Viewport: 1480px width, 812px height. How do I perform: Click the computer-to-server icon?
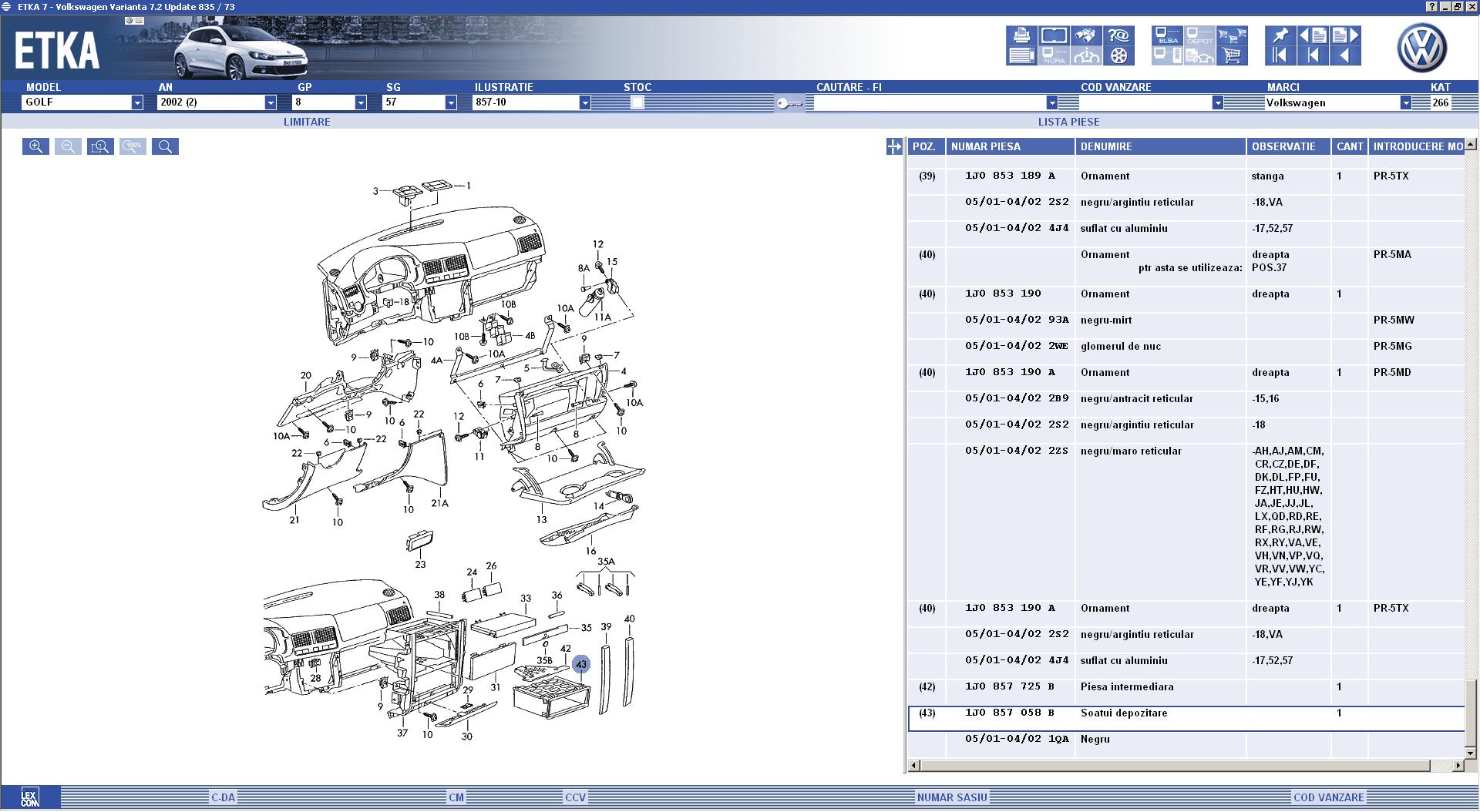pos(1168,55)
